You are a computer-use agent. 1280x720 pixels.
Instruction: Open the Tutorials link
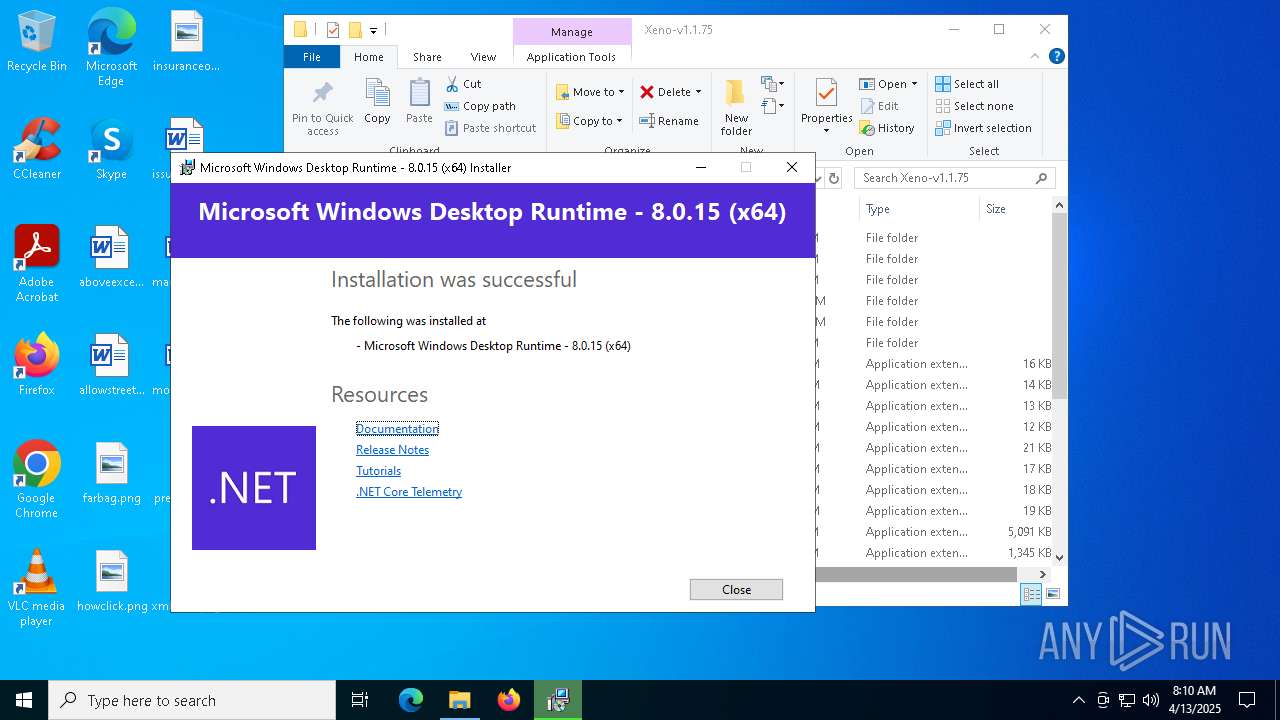378,471
